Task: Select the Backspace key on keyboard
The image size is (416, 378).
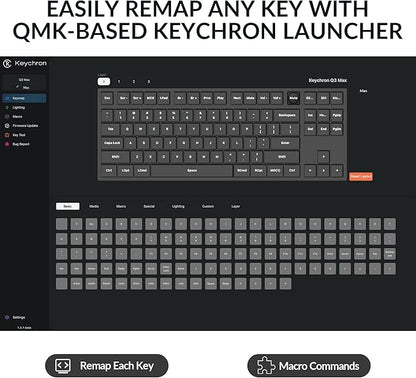Action: 287,115
